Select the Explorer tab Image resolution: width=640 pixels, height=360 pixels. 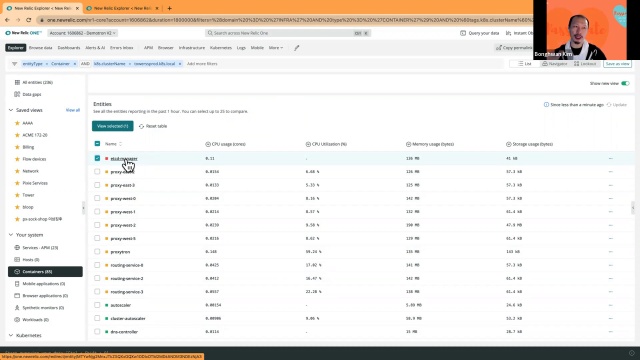point(16,48)
